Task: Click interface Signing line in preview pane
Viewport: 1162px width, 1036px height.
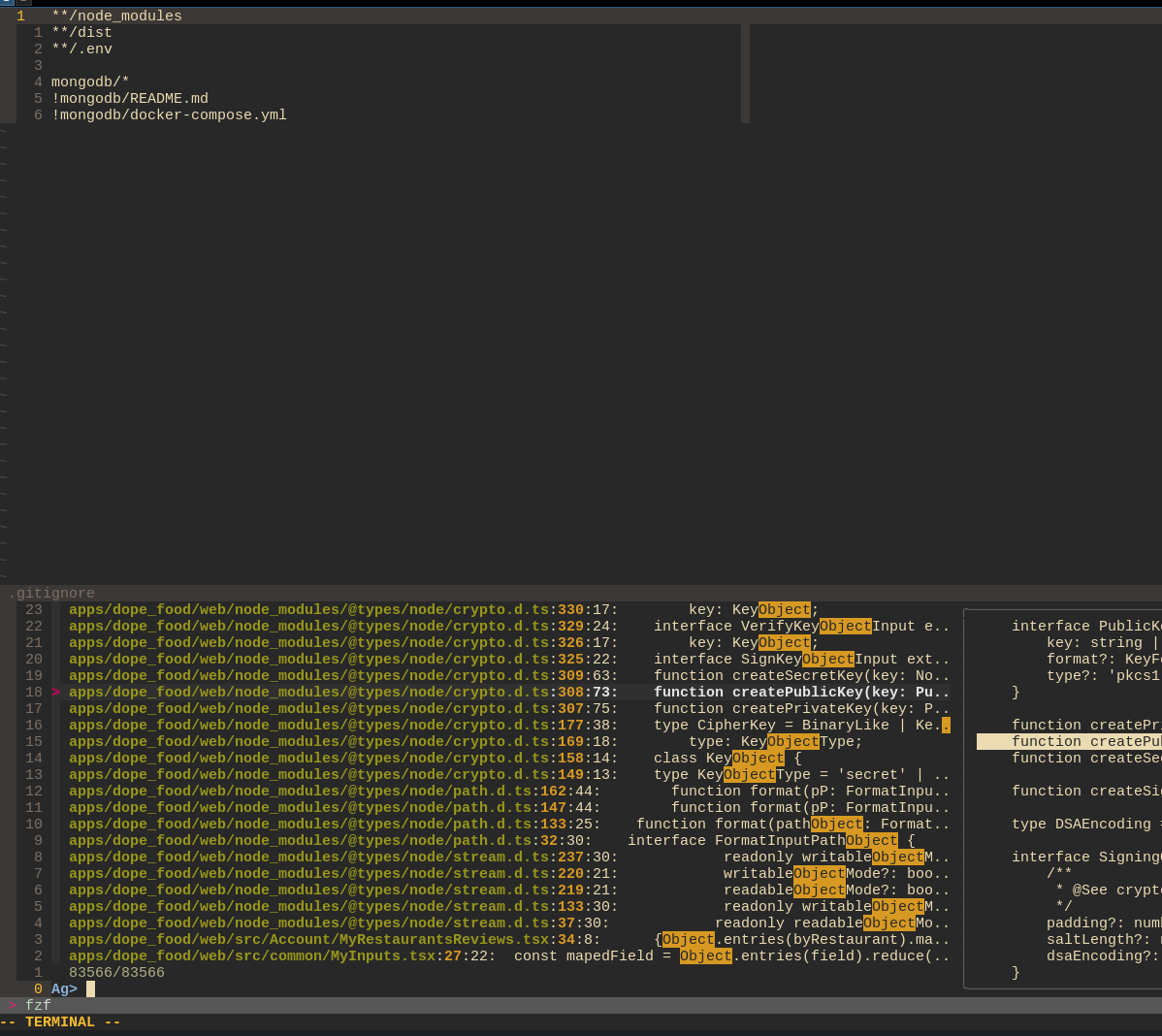Action: [1086, 857]
